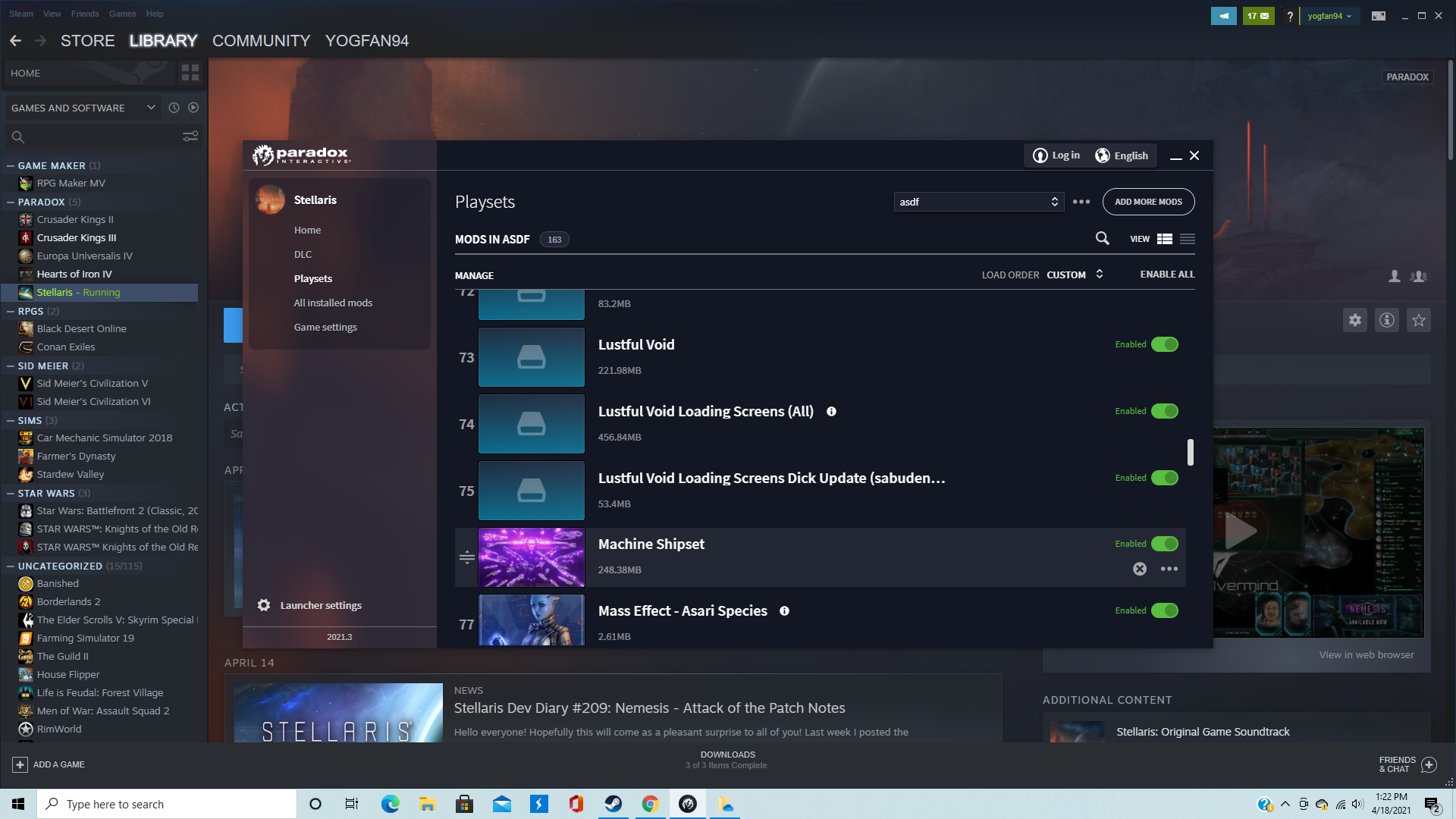Filter Steam library by ready-to-play icon

pyautogui.click(x=193, y=108)
